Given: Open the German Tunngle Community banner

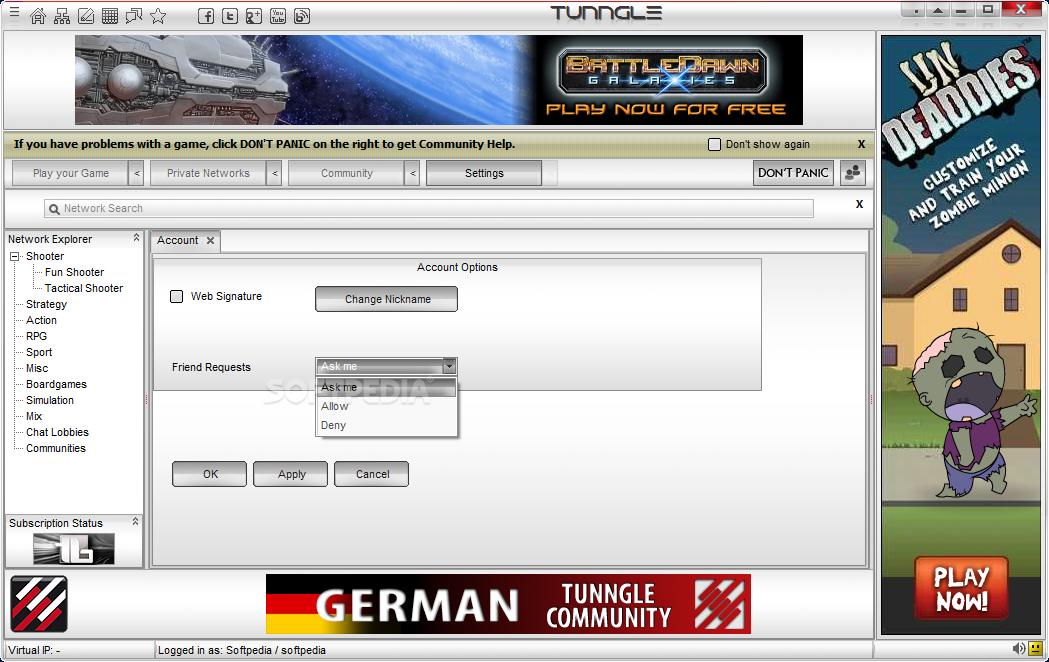Looking at the screenshot, I should click(x=508, y=604).
